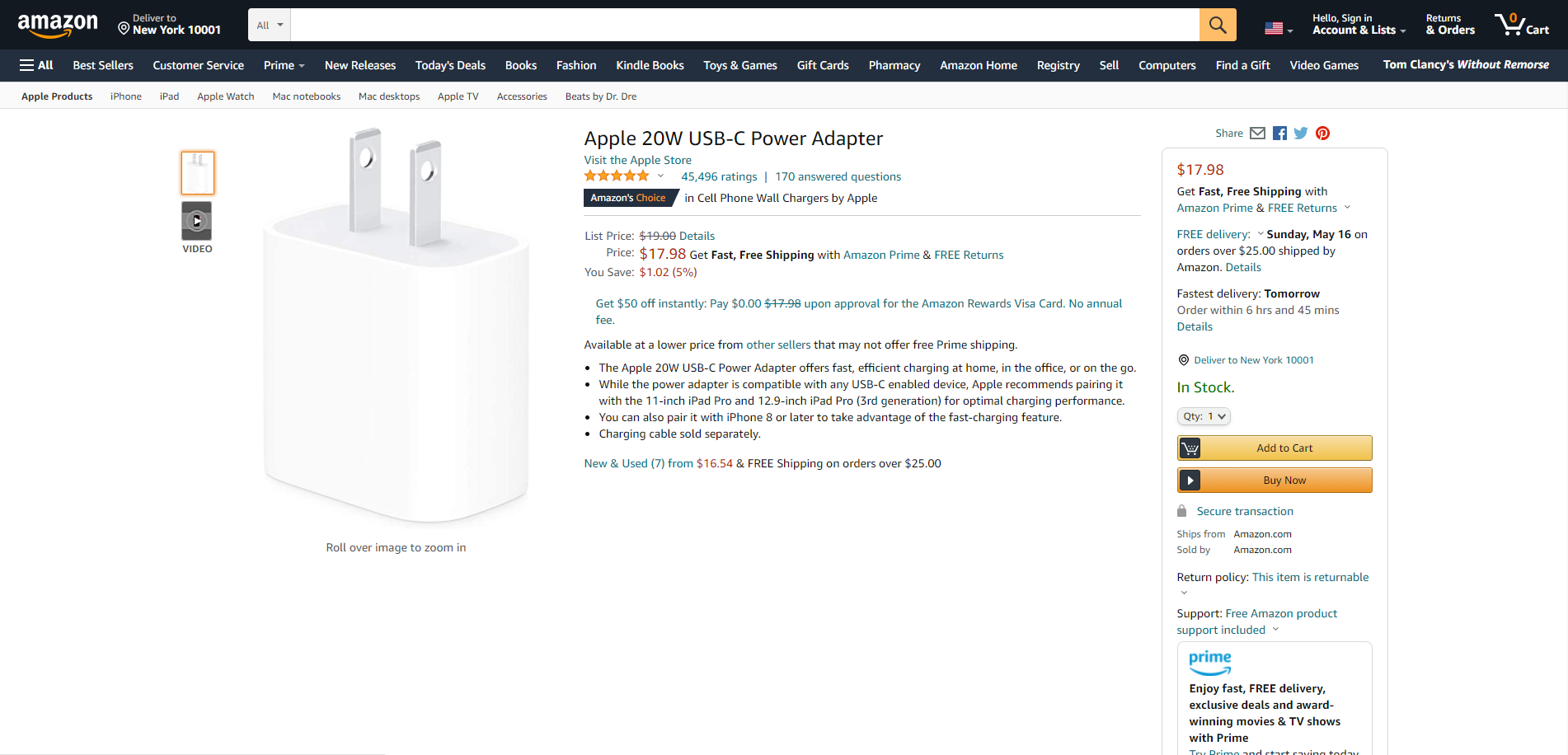
Task: Share product on Facebook
Action: click(x=1279, y=134)
